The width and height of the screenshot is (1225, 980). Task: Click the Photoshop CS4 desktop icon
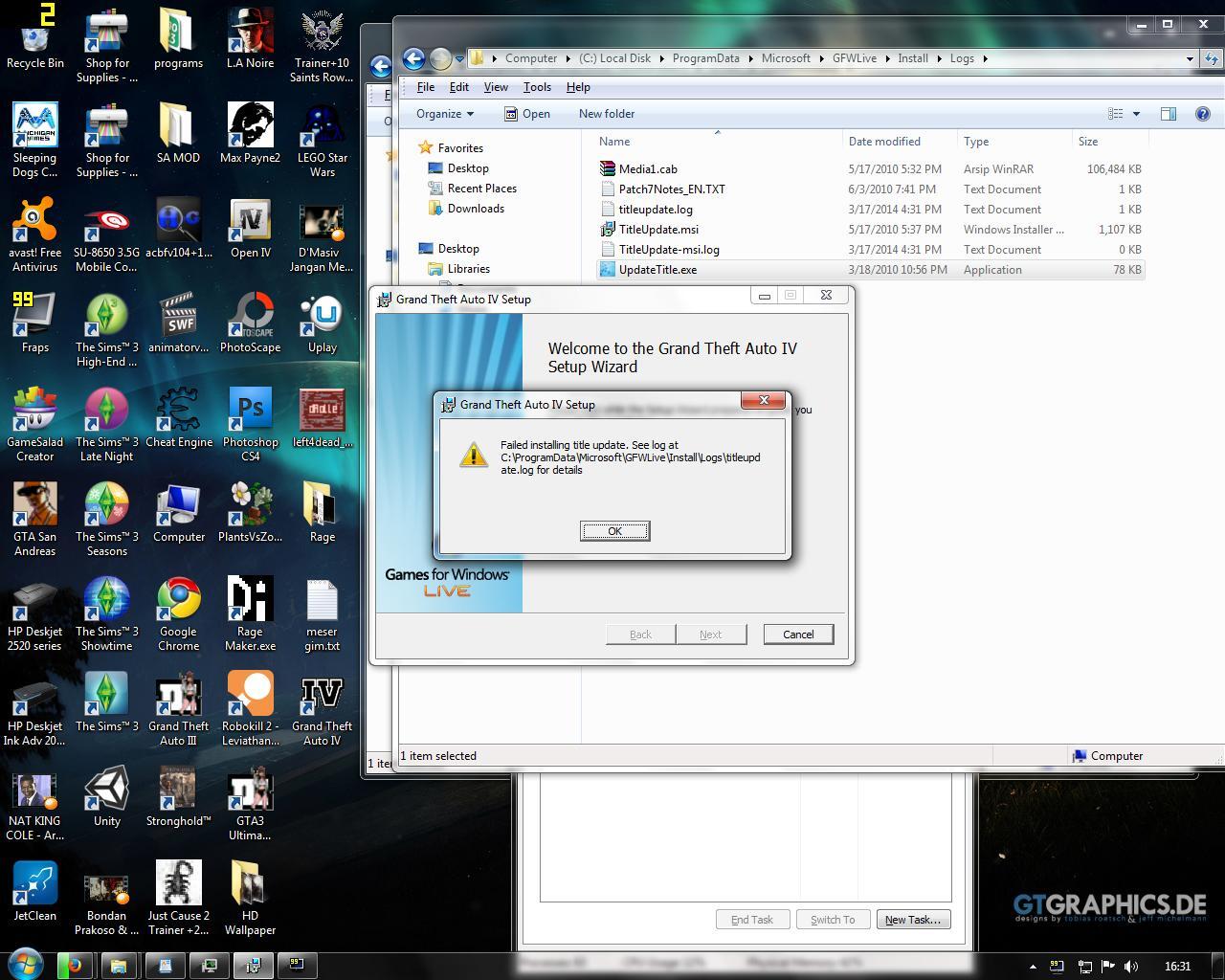pos(250,424)
